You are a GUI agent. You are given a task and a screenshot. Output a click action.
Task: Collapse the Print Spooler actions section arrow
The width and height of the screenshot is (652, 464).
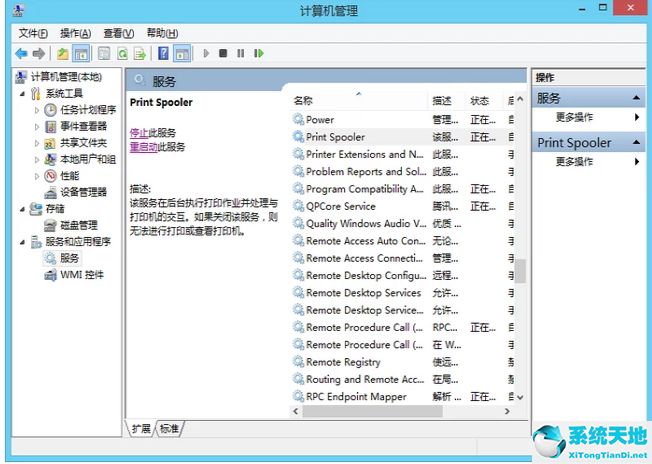point(636,142)
